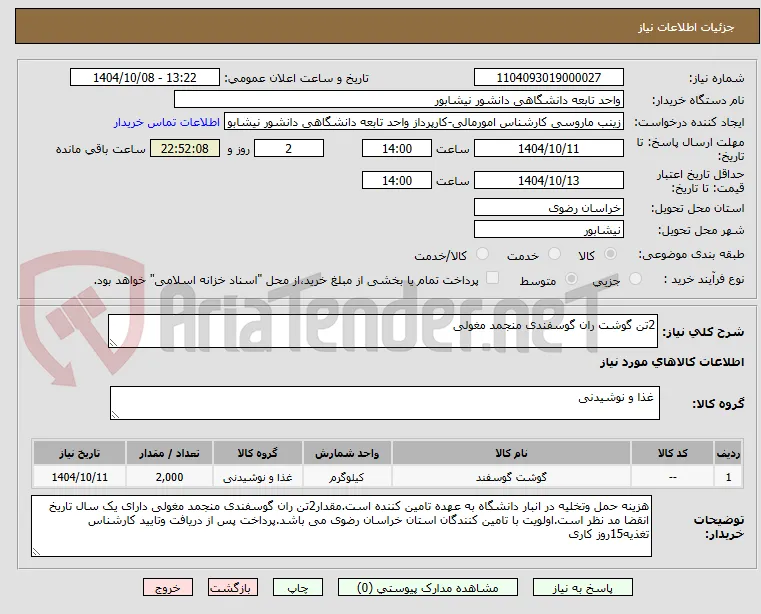The height and width of the screenshot is (614, 761).
Task: Click the کیلوگرم unit cell
Action: click(x=347, y=477)
